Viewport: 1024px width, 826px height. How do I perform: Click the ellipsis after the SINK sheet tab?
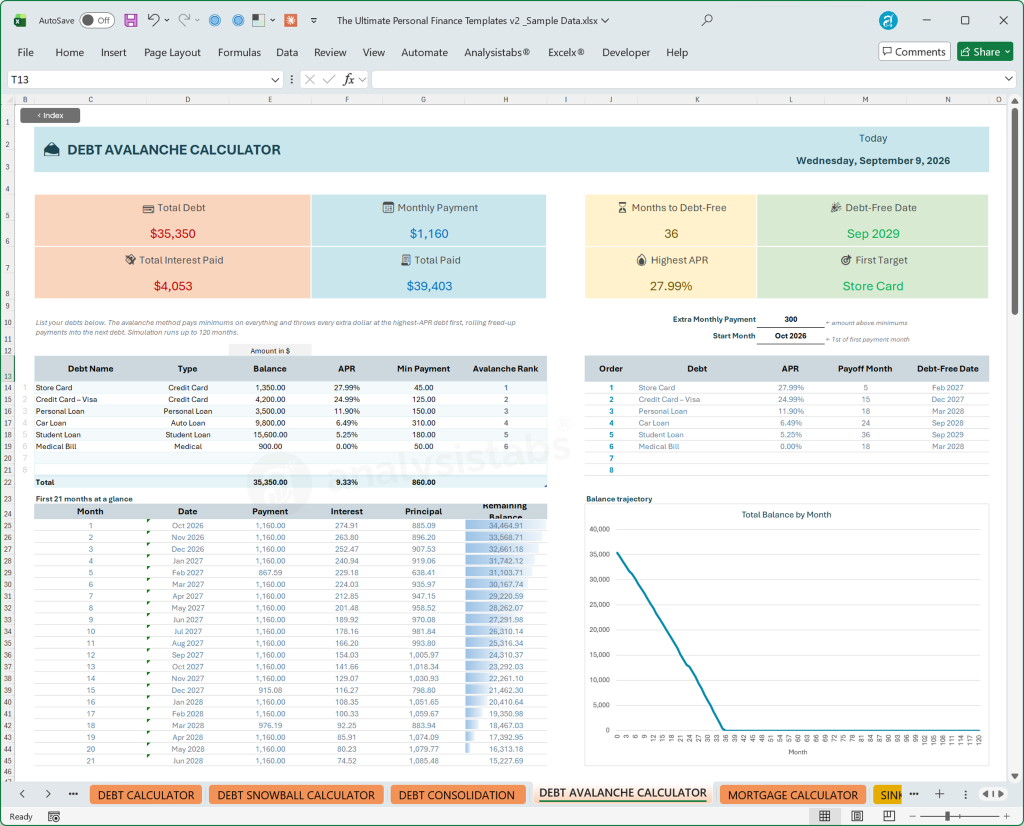(914, 794)
